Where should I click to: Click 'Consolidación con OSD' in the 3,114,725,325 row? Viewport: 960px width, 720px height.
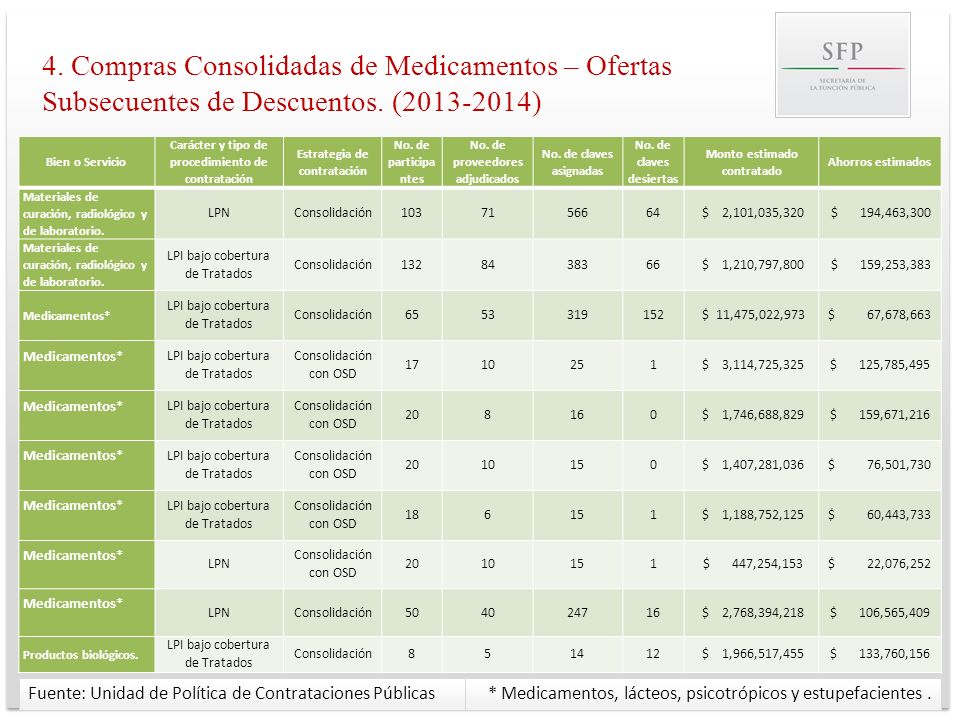click(x=332, y=365)
